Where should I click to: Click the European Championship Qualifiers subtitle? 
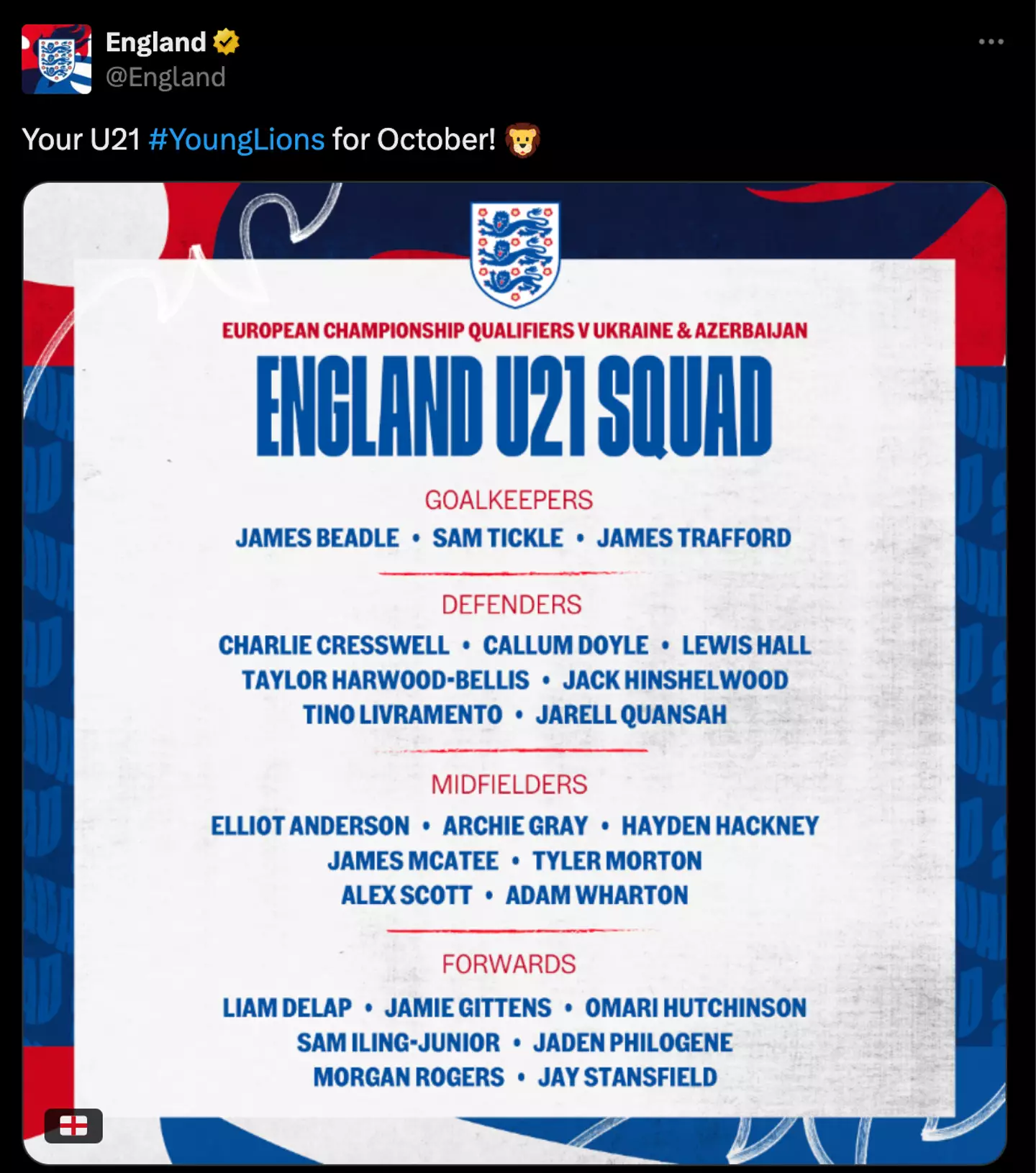514,331
